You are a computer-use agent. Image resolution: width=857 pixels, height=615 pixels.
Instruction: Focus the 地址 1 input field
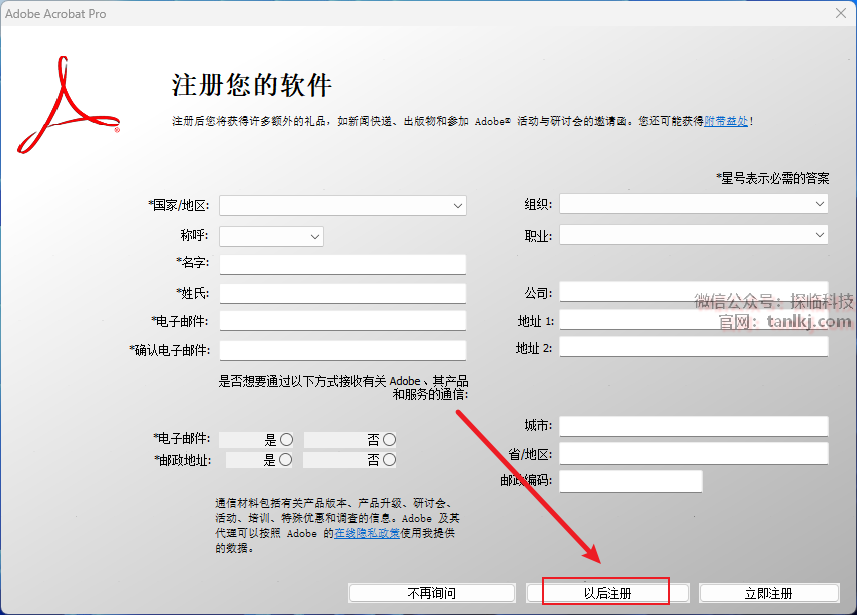coord(694,320)
